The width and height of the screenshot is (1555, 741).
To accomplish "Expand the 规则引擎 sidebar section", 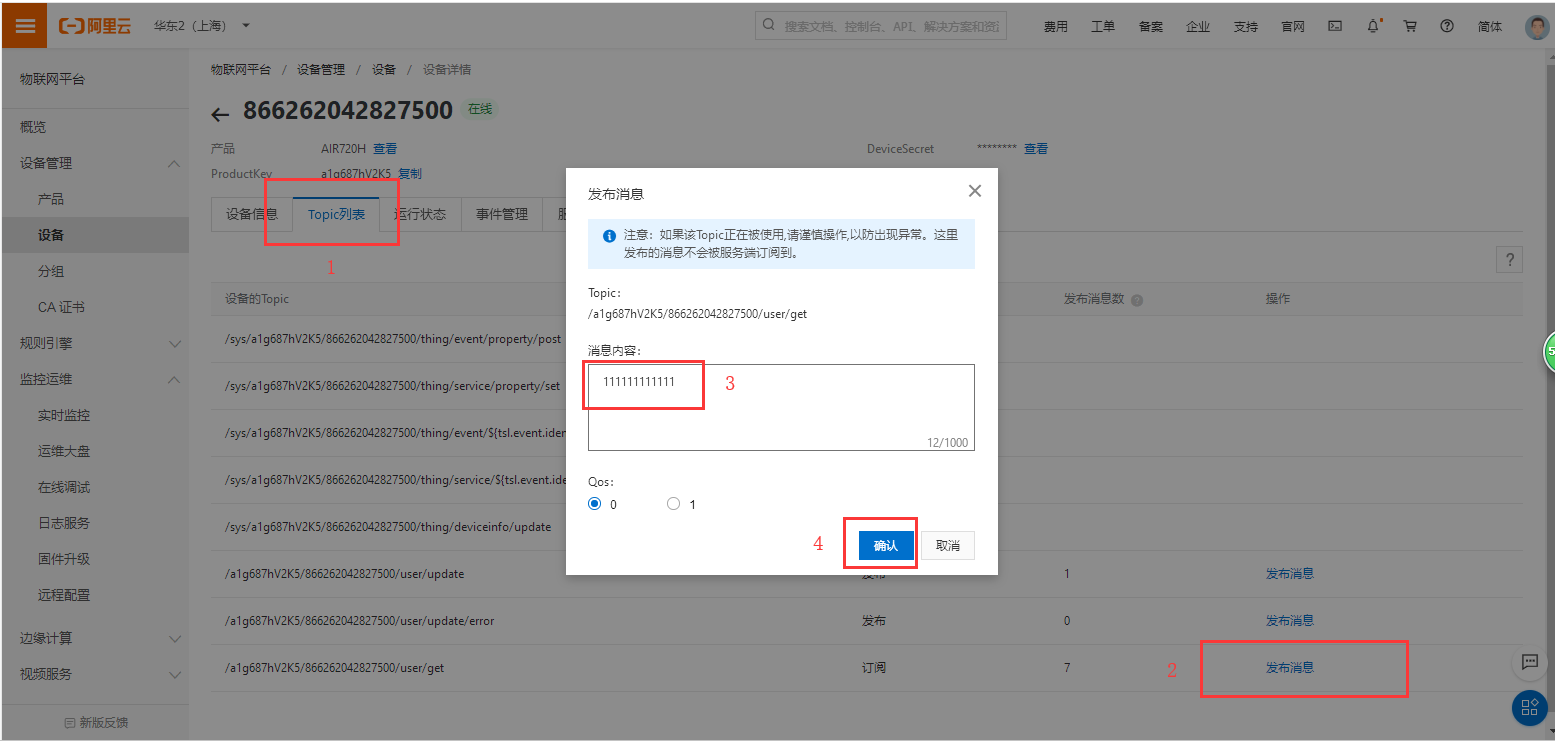I will [174, 344].
